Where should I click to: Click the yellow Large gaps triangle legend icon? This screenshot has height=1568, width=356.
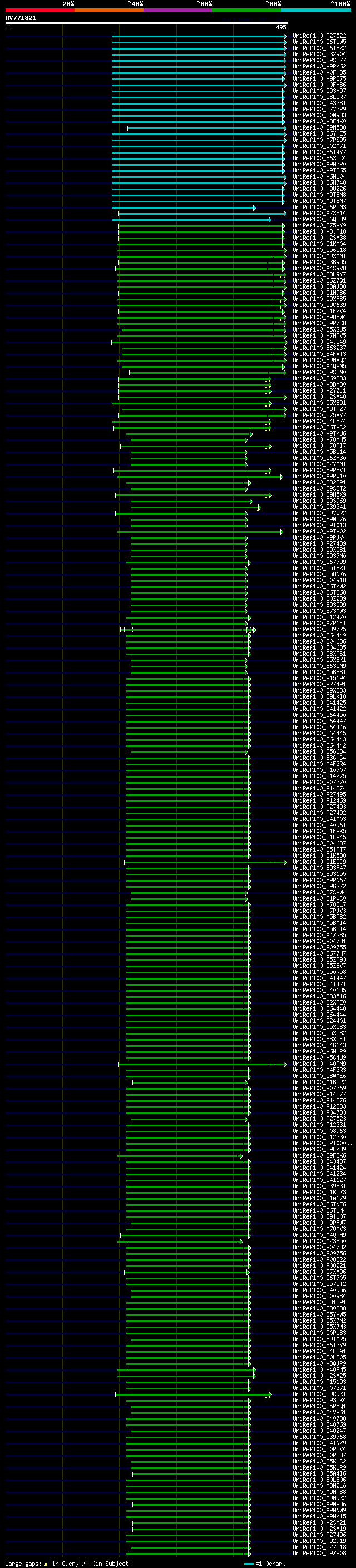pyautogui.click(x=46, y=1563)
